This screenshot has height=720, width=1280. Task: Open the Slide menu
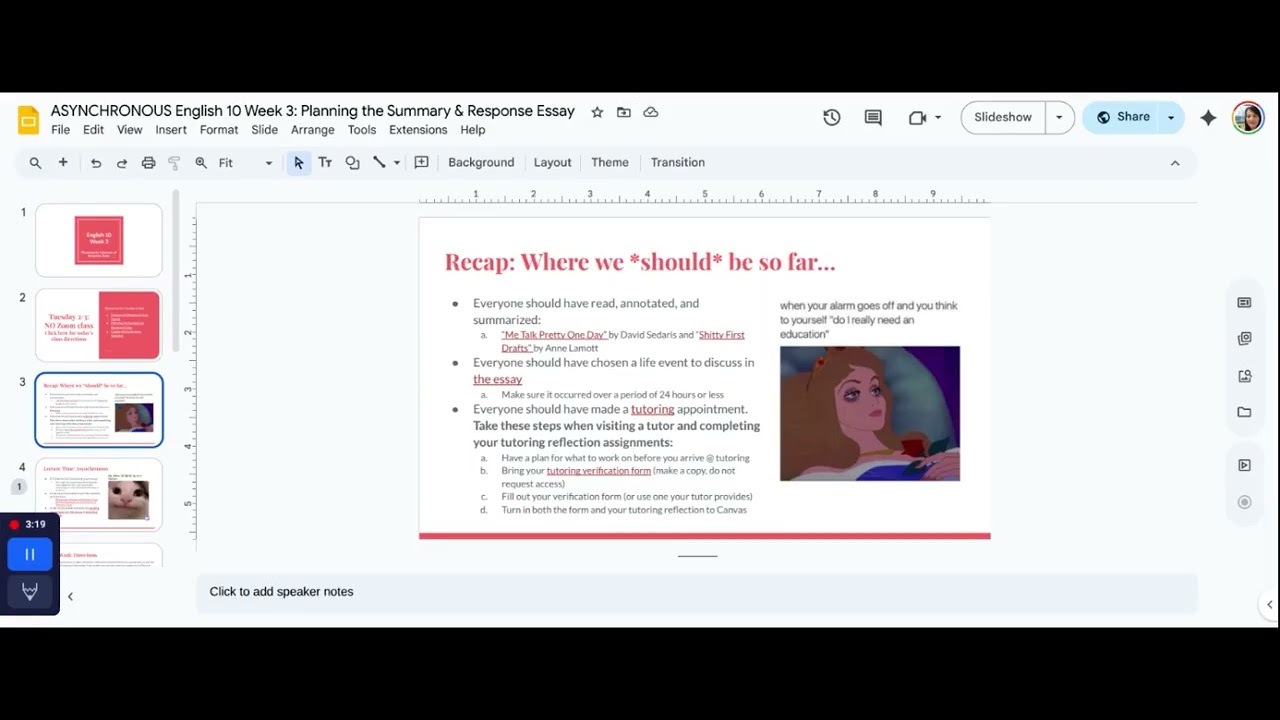[265, 130]
